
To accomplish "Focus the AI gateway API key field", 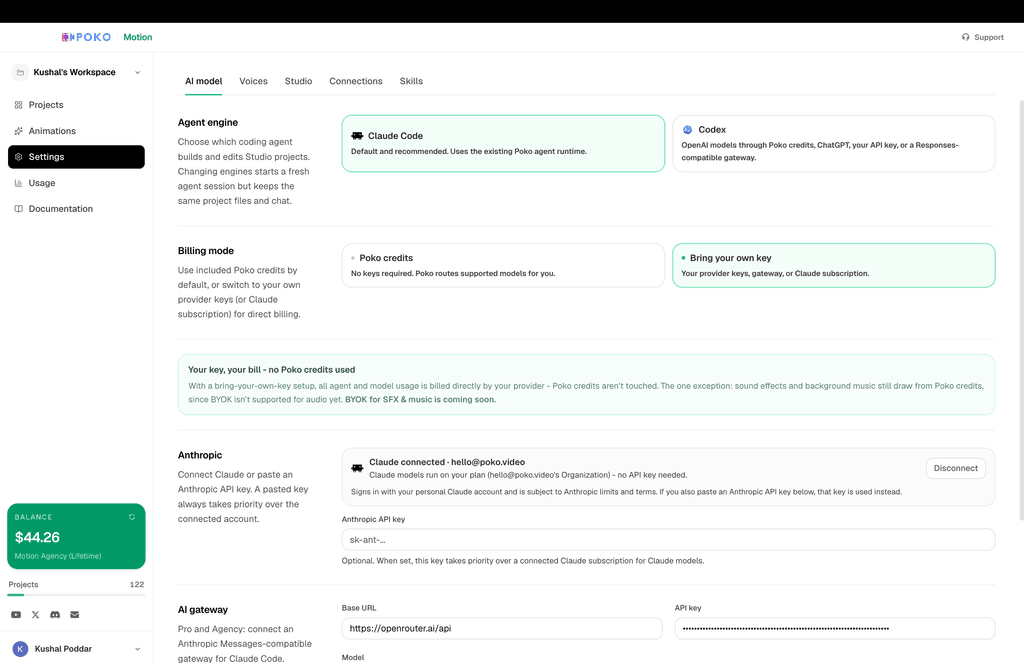I will 835,628.
